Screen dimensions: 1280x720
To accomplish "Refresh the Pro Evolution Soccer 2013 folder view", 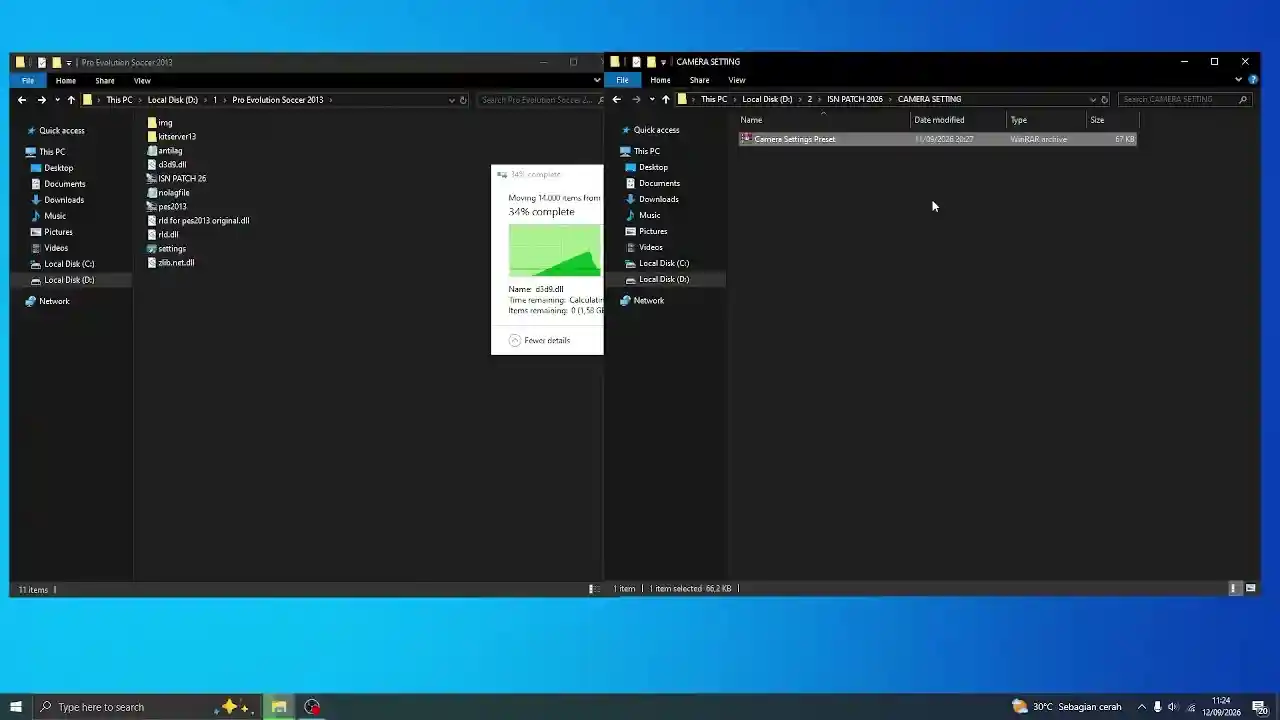I will (x=463, y=100).
